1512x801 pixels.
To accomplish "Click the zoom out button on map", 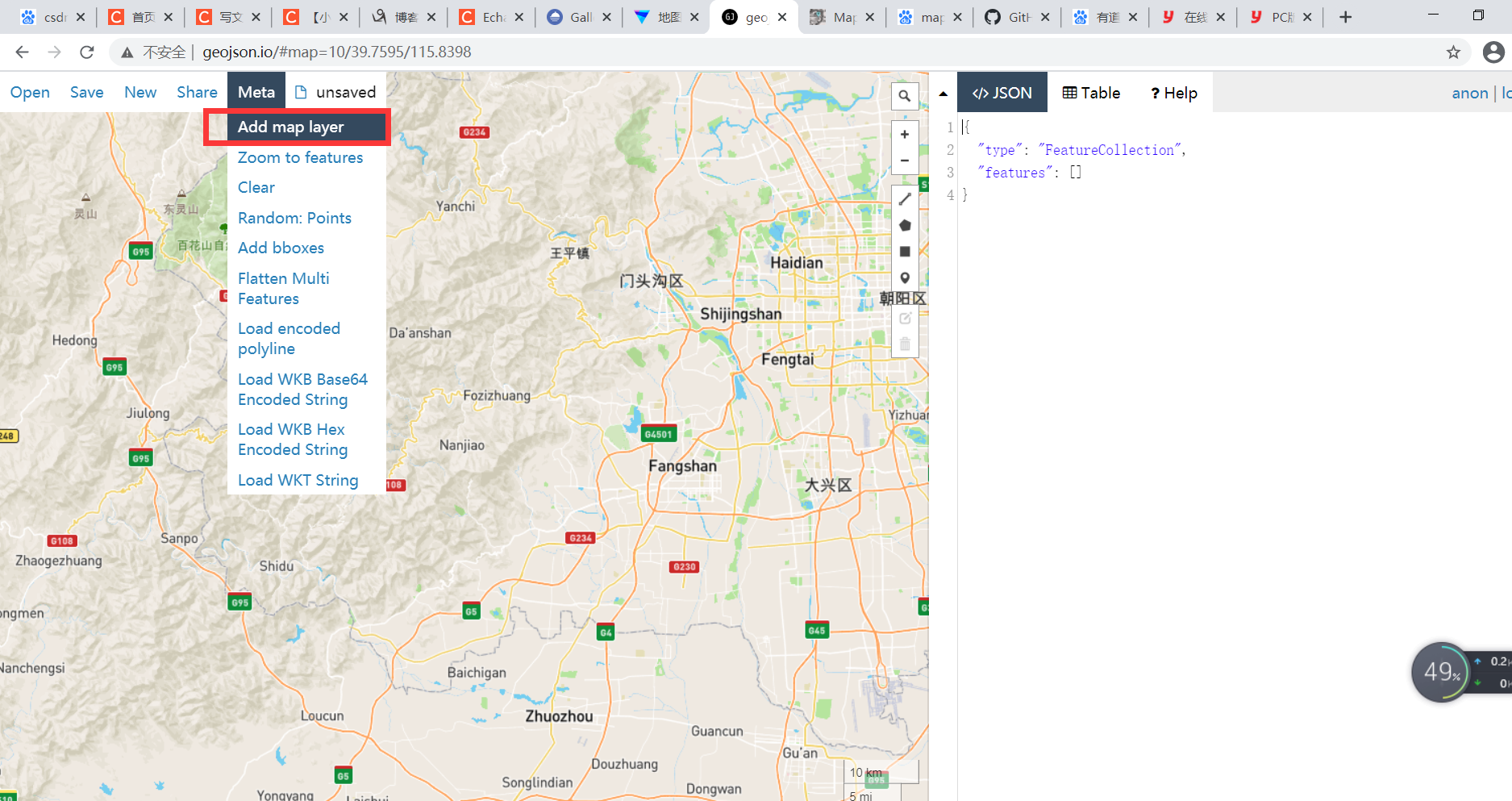I will pyautogui.click(x=905, y=160).
